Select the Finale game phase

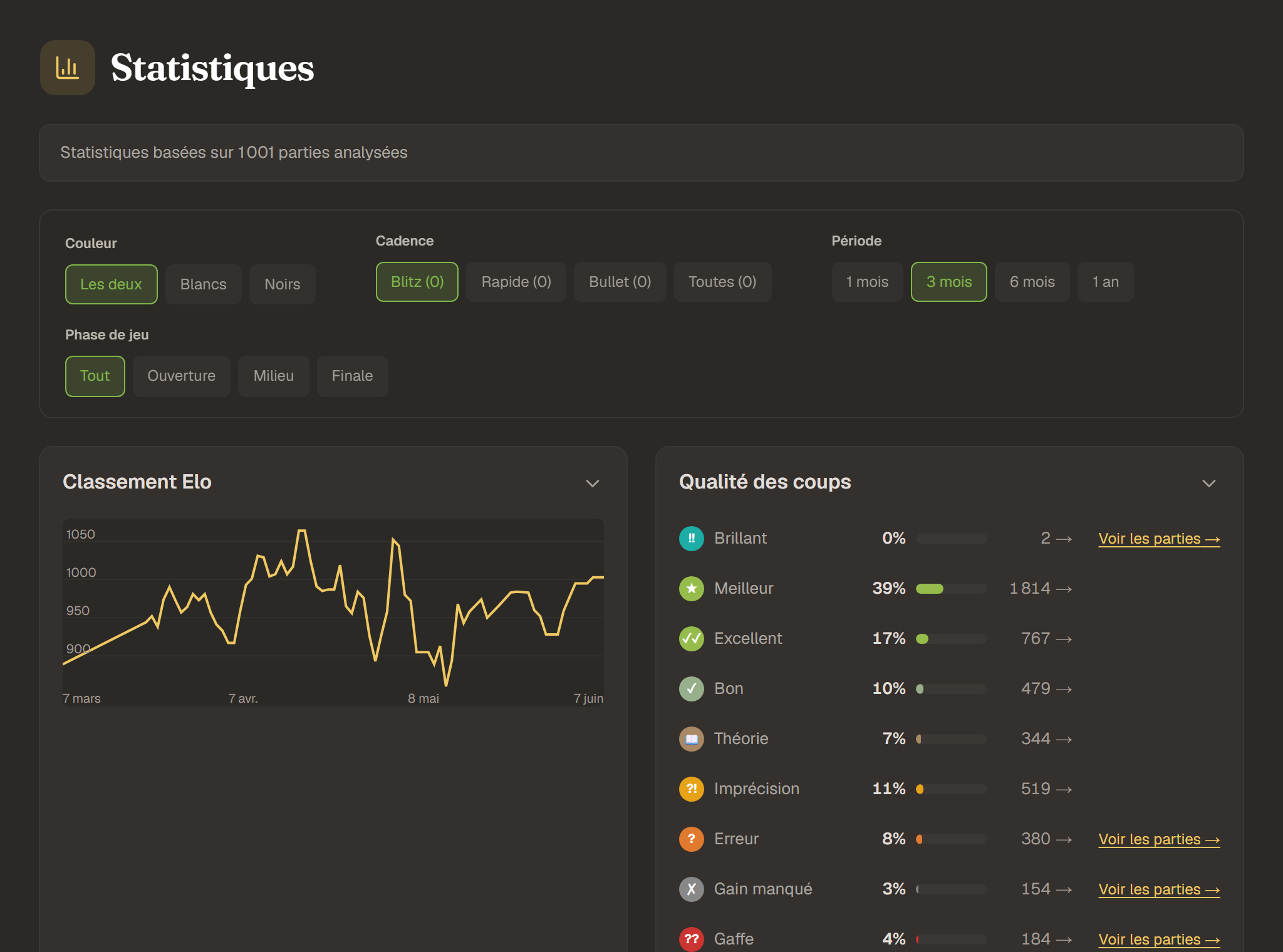coord(353,376)
